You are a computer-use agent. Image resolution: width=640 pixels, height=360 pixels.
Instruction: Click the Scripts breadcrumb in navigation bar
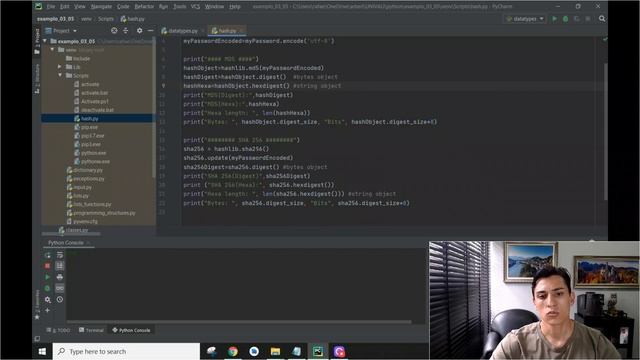(x=106, y=19)
